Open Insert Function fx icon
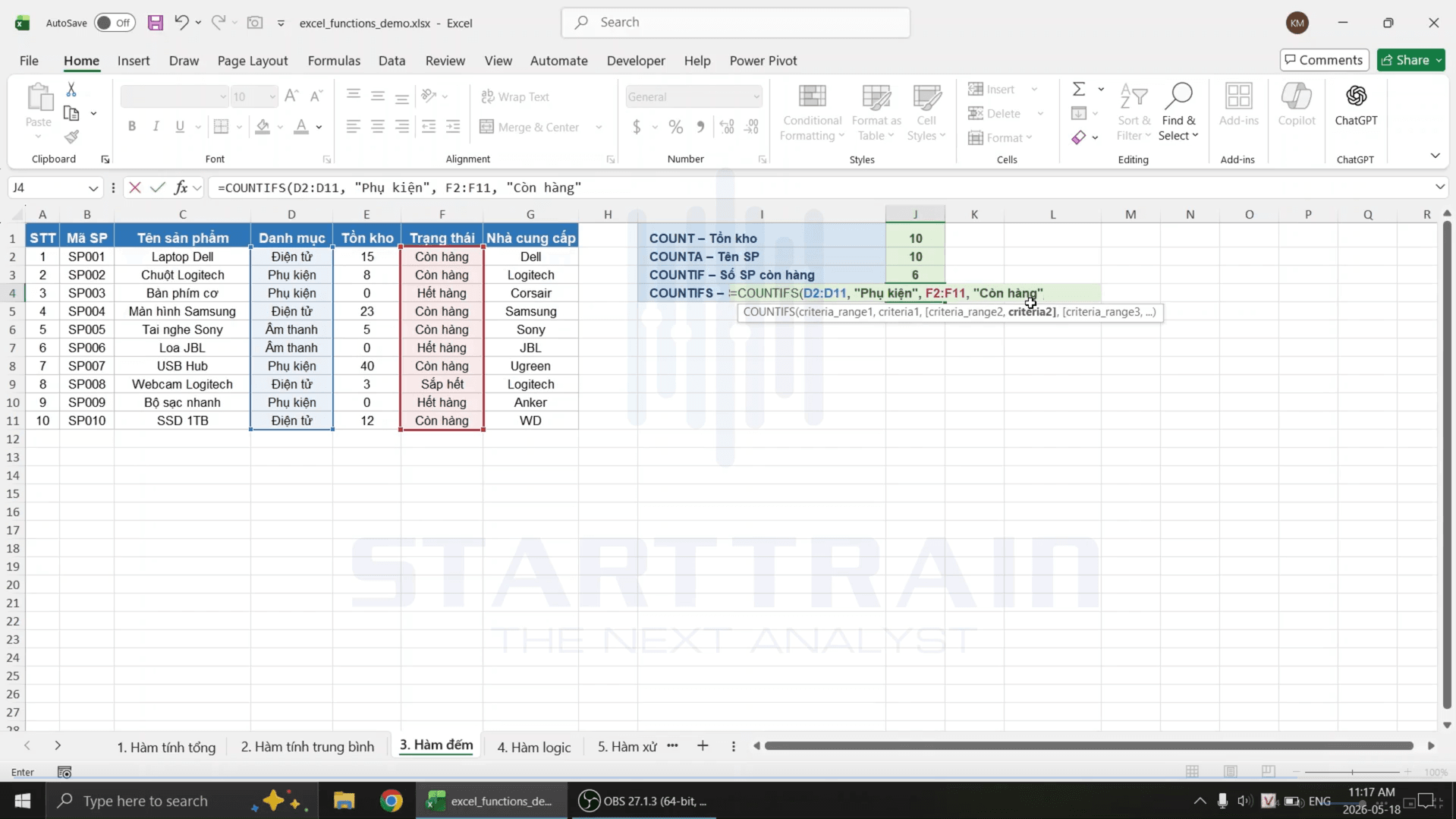Image resolution: width=1456 pixels, height=819 pixels. 181,187
